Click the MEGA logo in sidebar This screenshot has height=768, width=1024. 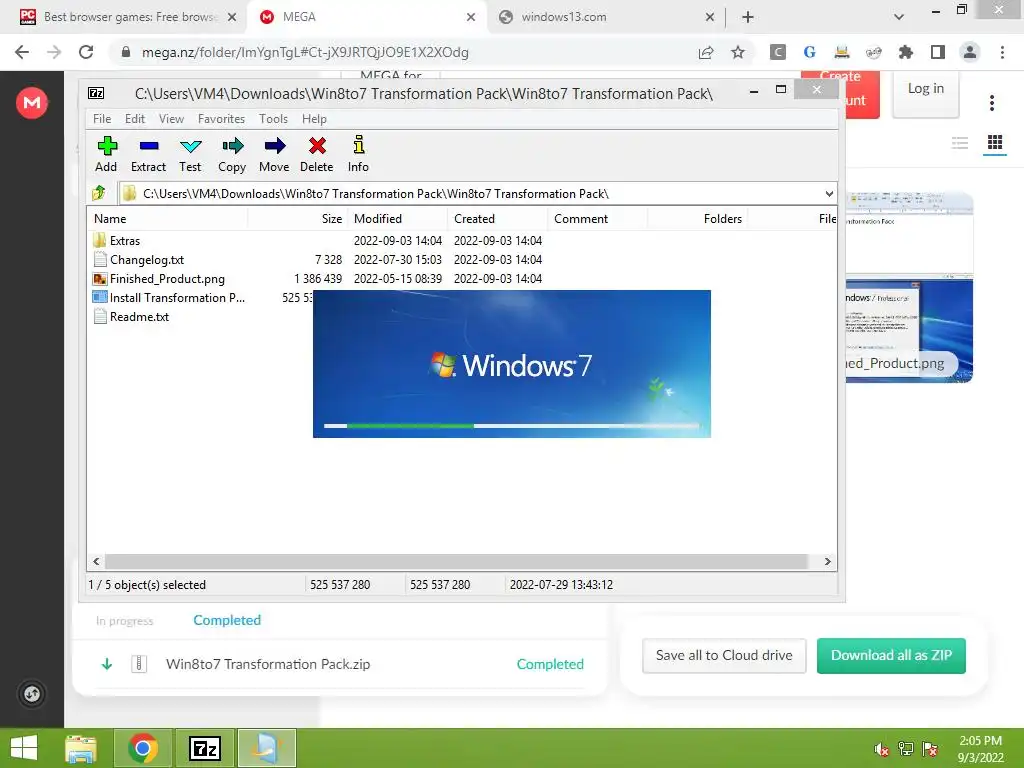[x=32, y=103]
